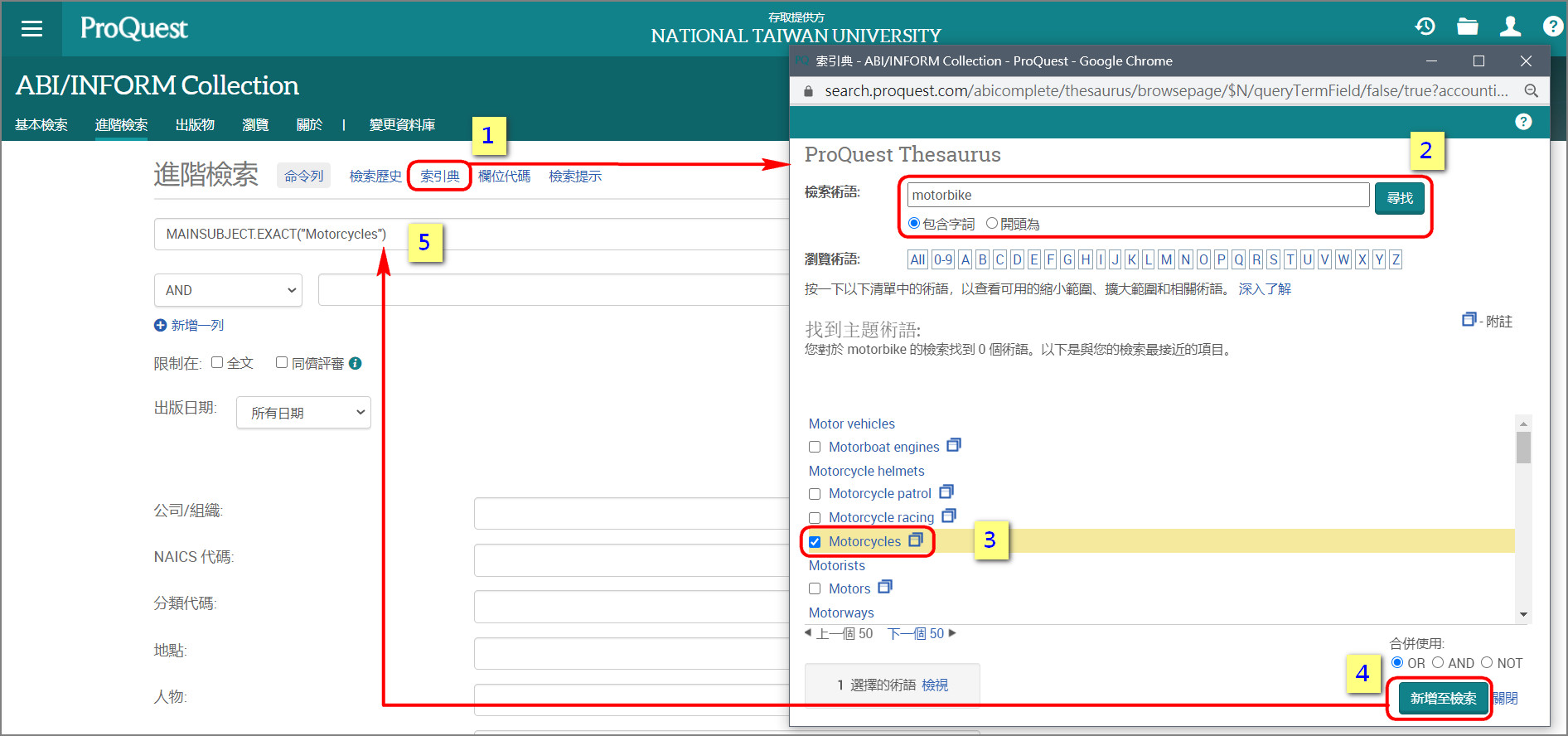Screen dimensions: 1568x736
Task: Open the 關於 menu
Action: pyautogui.click(x=309, y=124)
